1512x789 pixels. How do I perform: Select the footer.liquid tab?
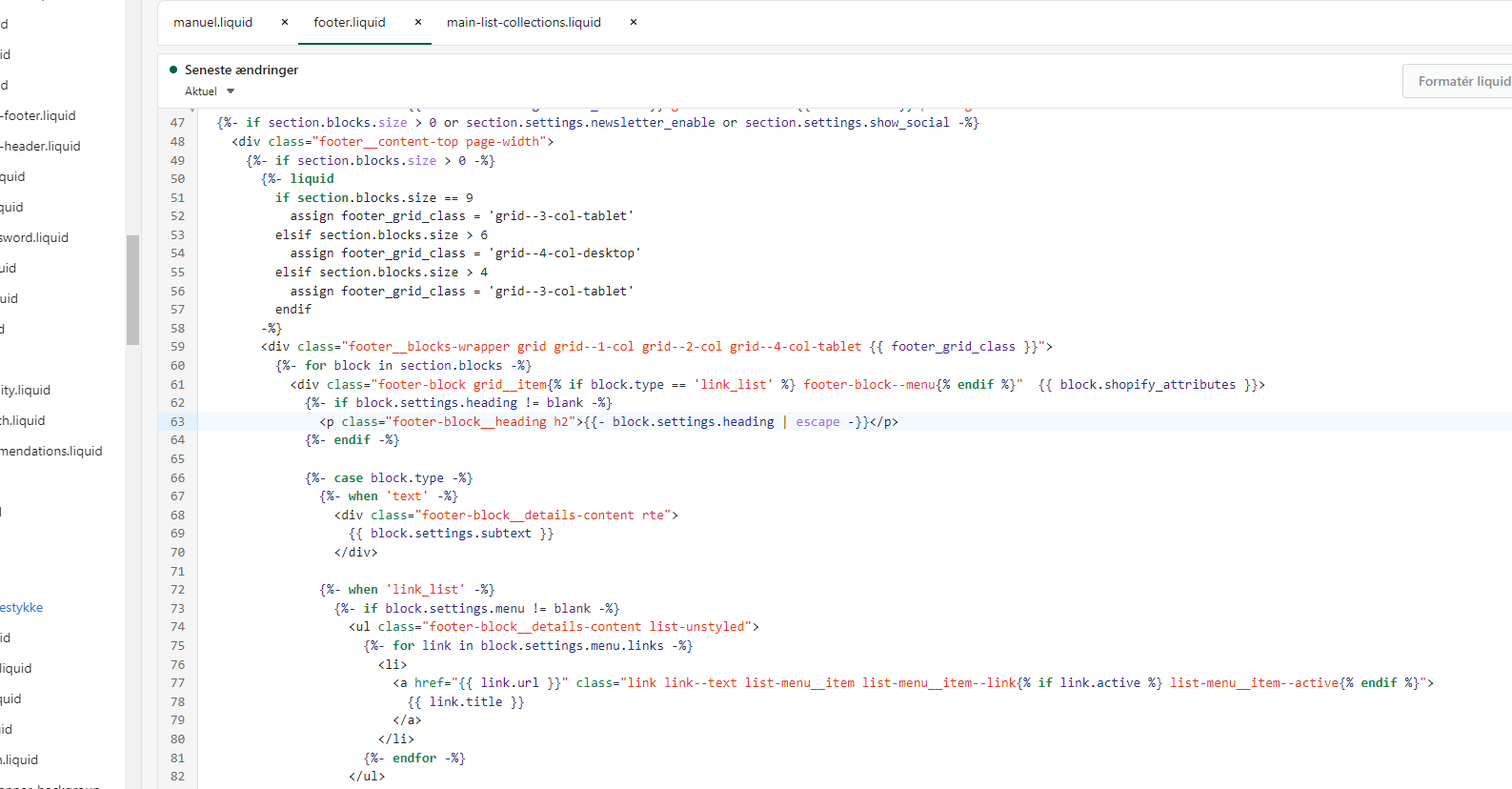(350, 22)
